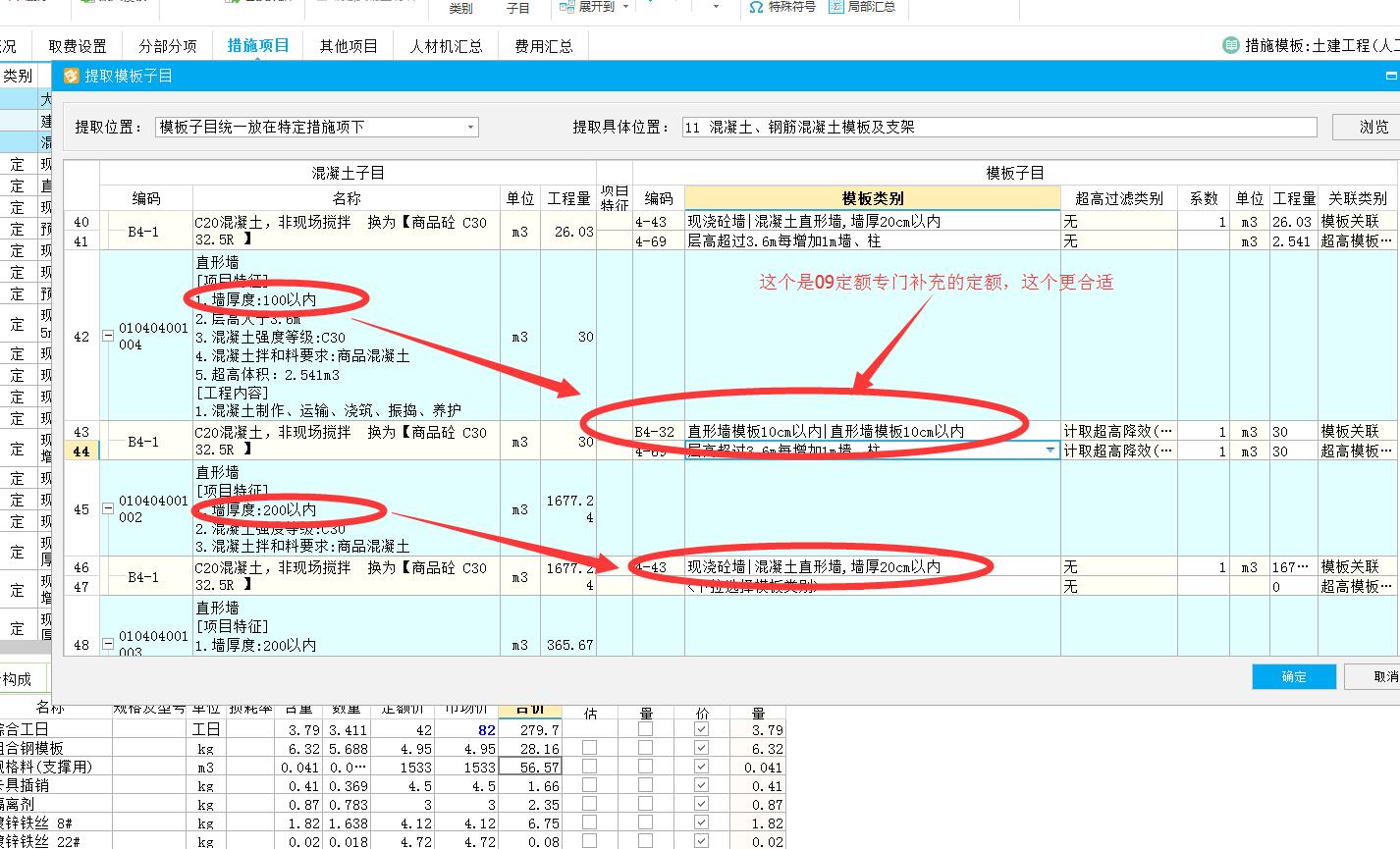Collapse the 010404001002 row
This screenshot has height=849, width=1400.
tap(107, 508)
